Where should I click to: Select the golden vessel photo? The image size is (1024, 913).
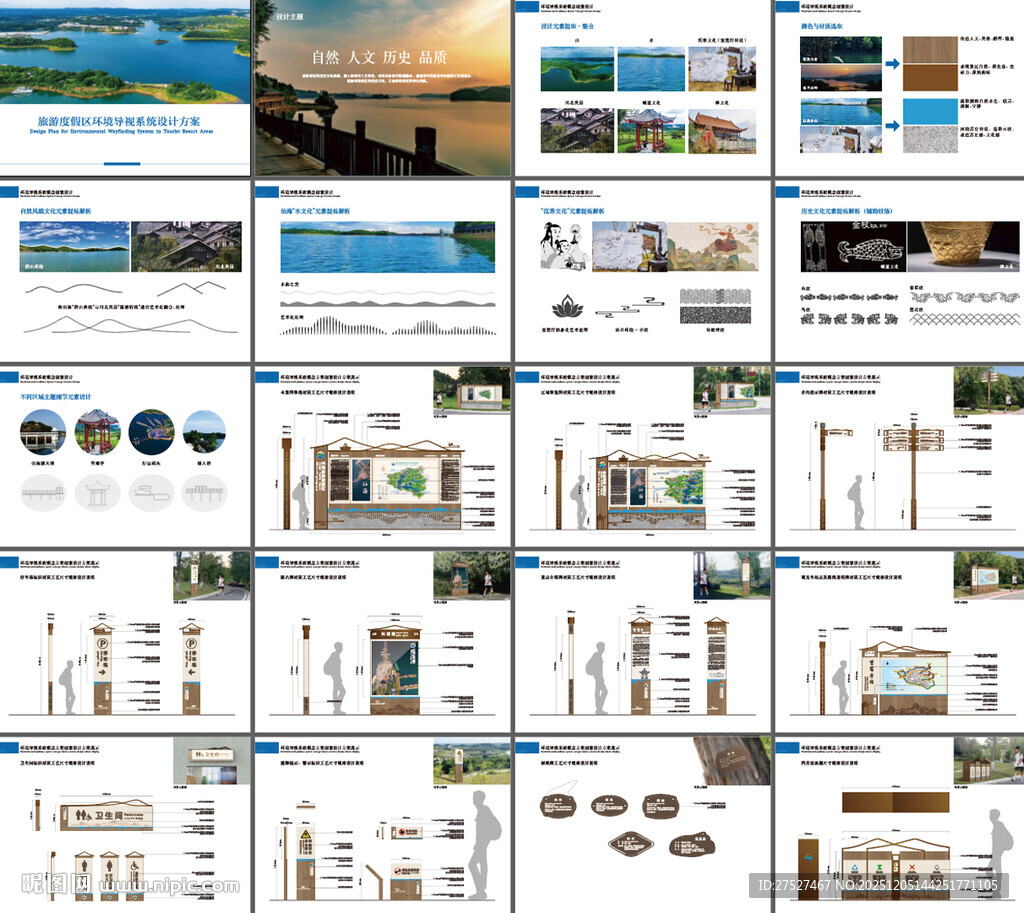coord(963,246)
